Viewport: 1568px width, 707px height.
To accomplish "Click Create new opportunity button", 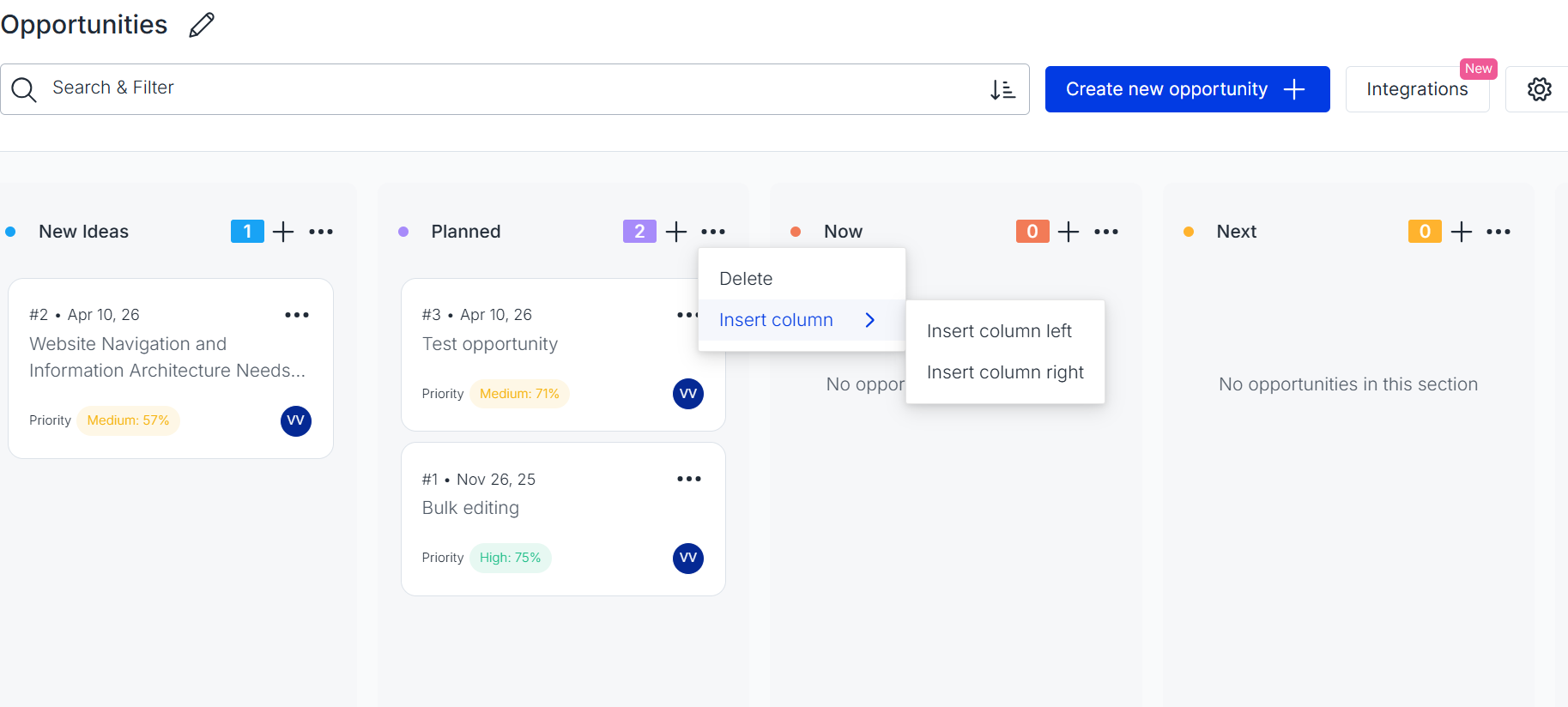I will pyautogui.click(x=1187, y=89).
